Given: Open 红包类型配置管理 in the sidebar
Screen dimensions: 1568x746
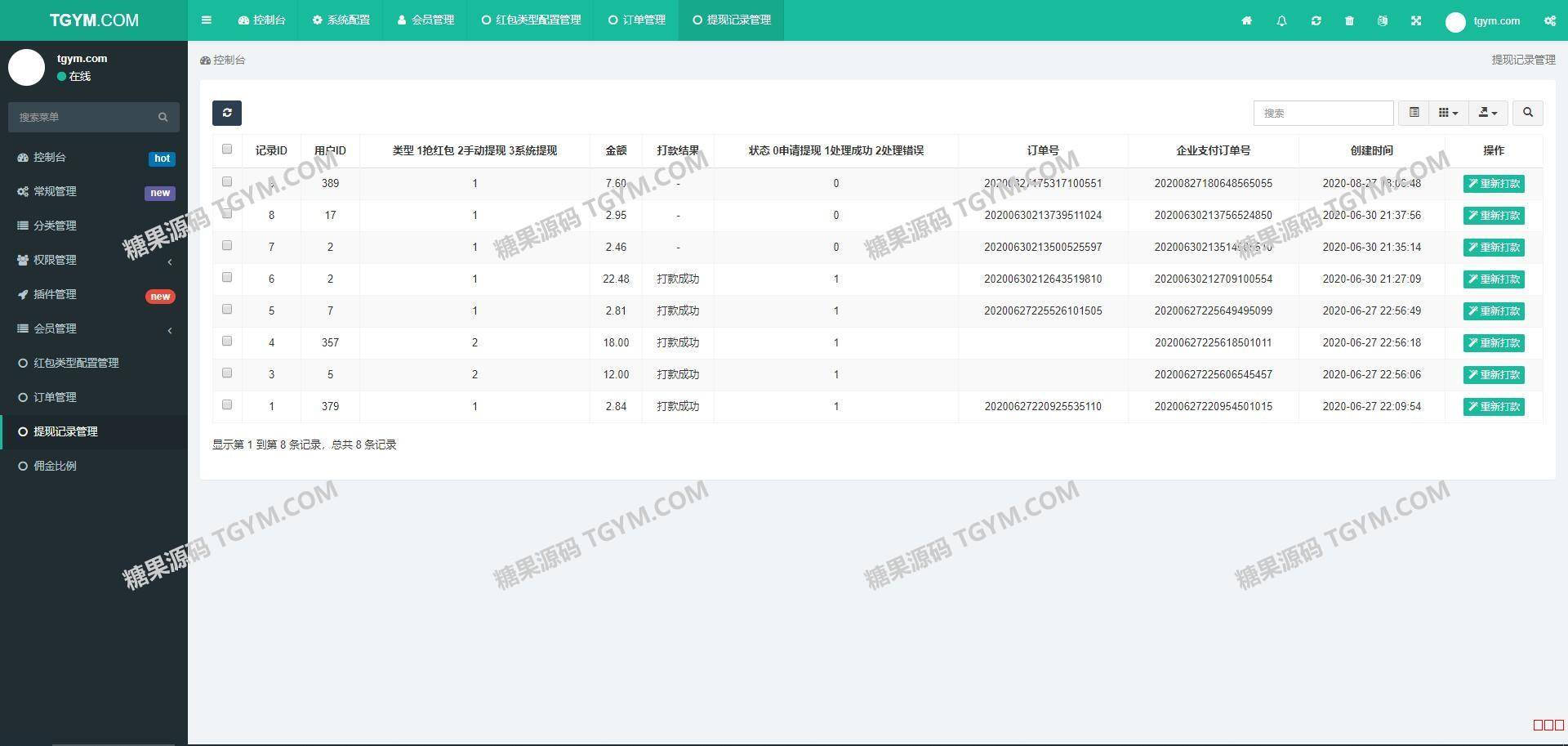Looking at the screenshot, I should (94, 363).
